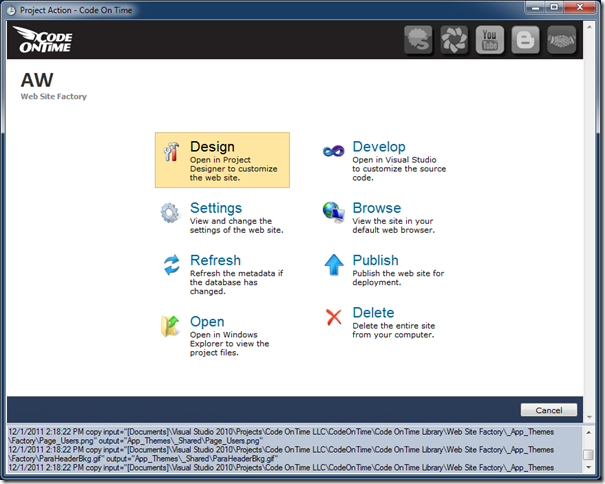Choose the Publish action link
This screenshot has height=484, width=605.
pos(375,260)
